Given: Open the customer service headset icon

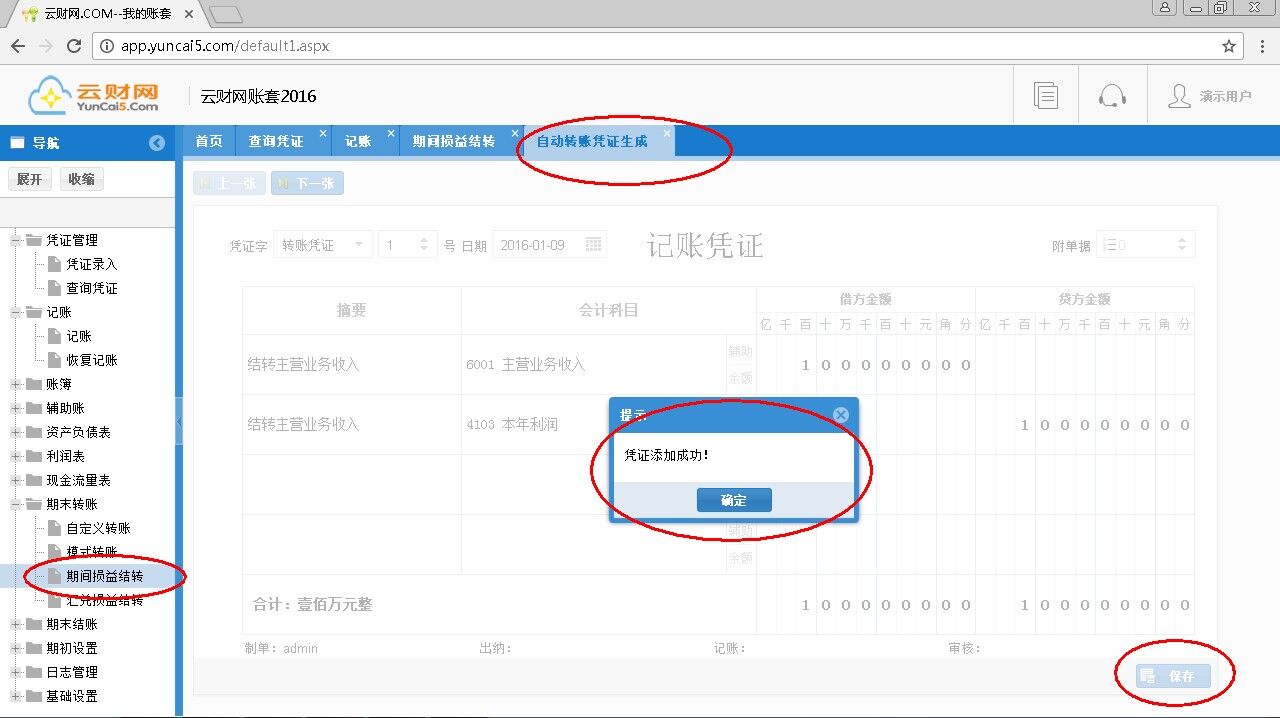Looking at the screenshot, I should point(1112,96).
